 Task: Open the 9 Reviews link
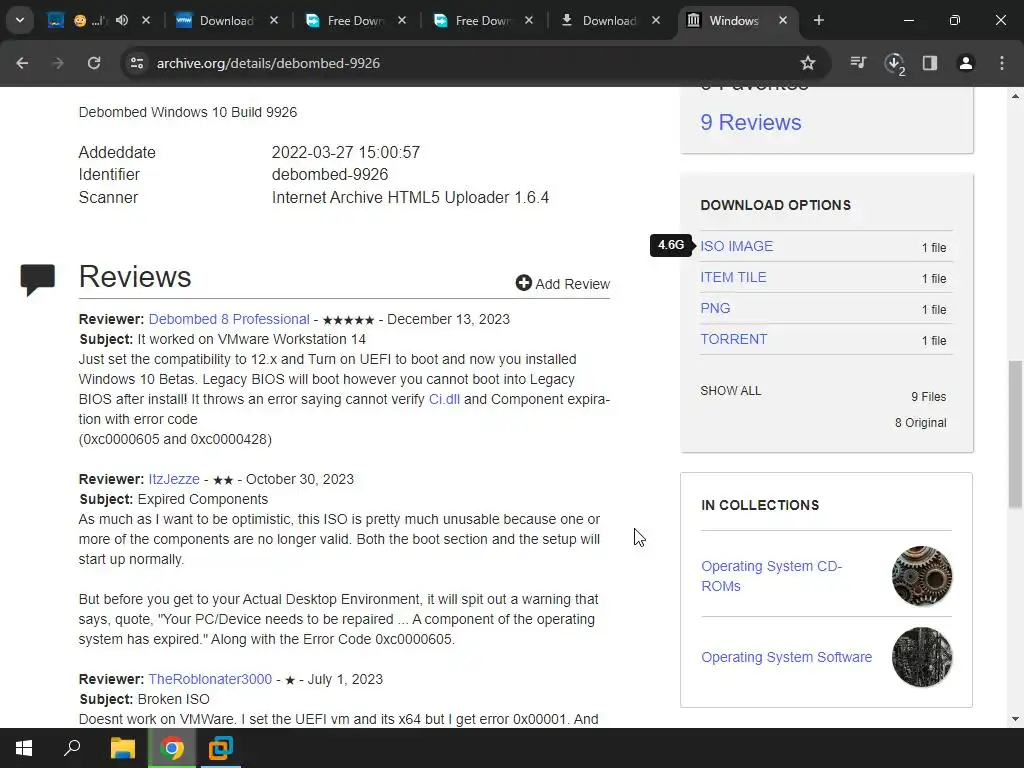[750, 122]
